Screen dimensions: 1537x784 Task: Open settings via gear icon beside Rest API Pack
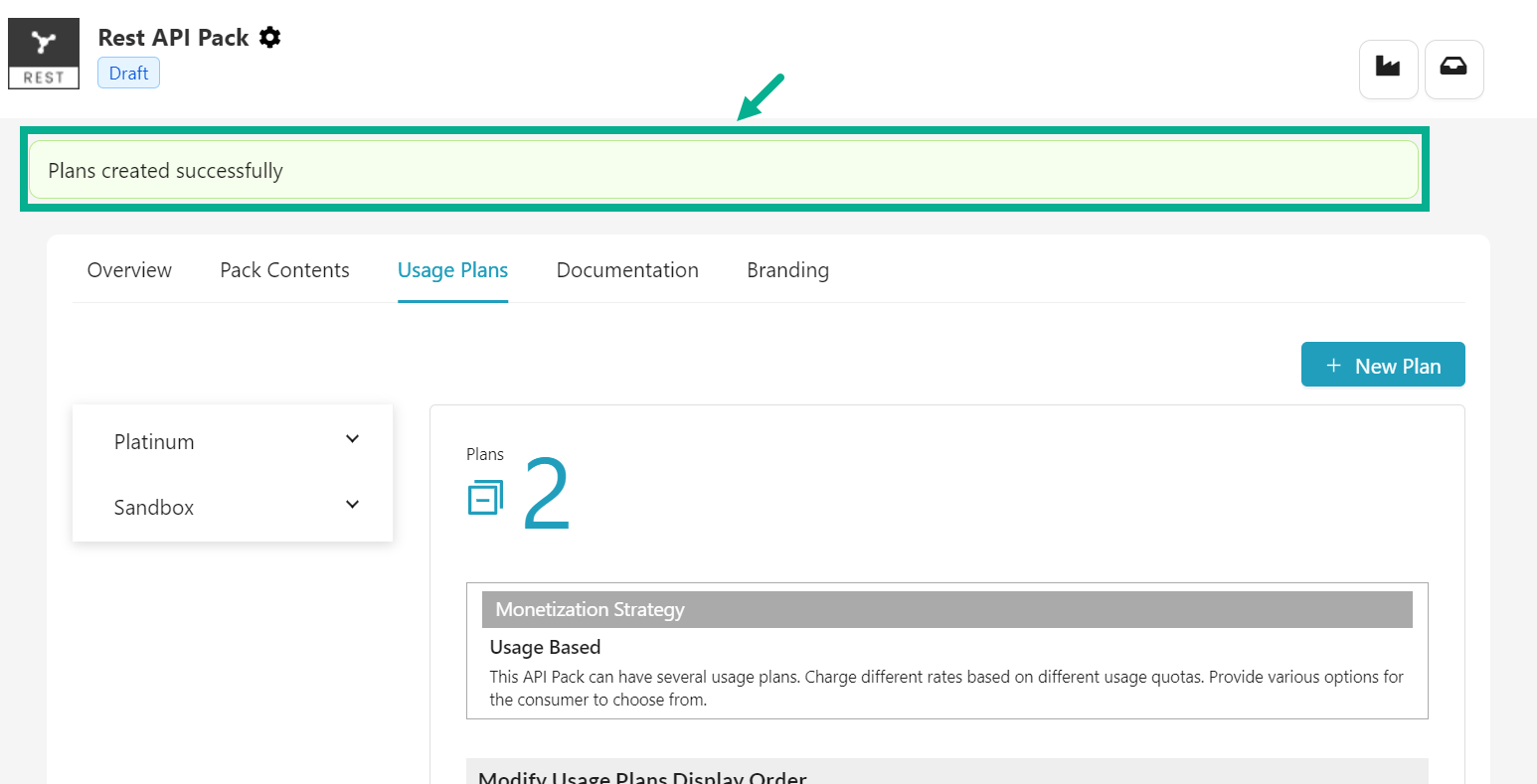(269, 38)
